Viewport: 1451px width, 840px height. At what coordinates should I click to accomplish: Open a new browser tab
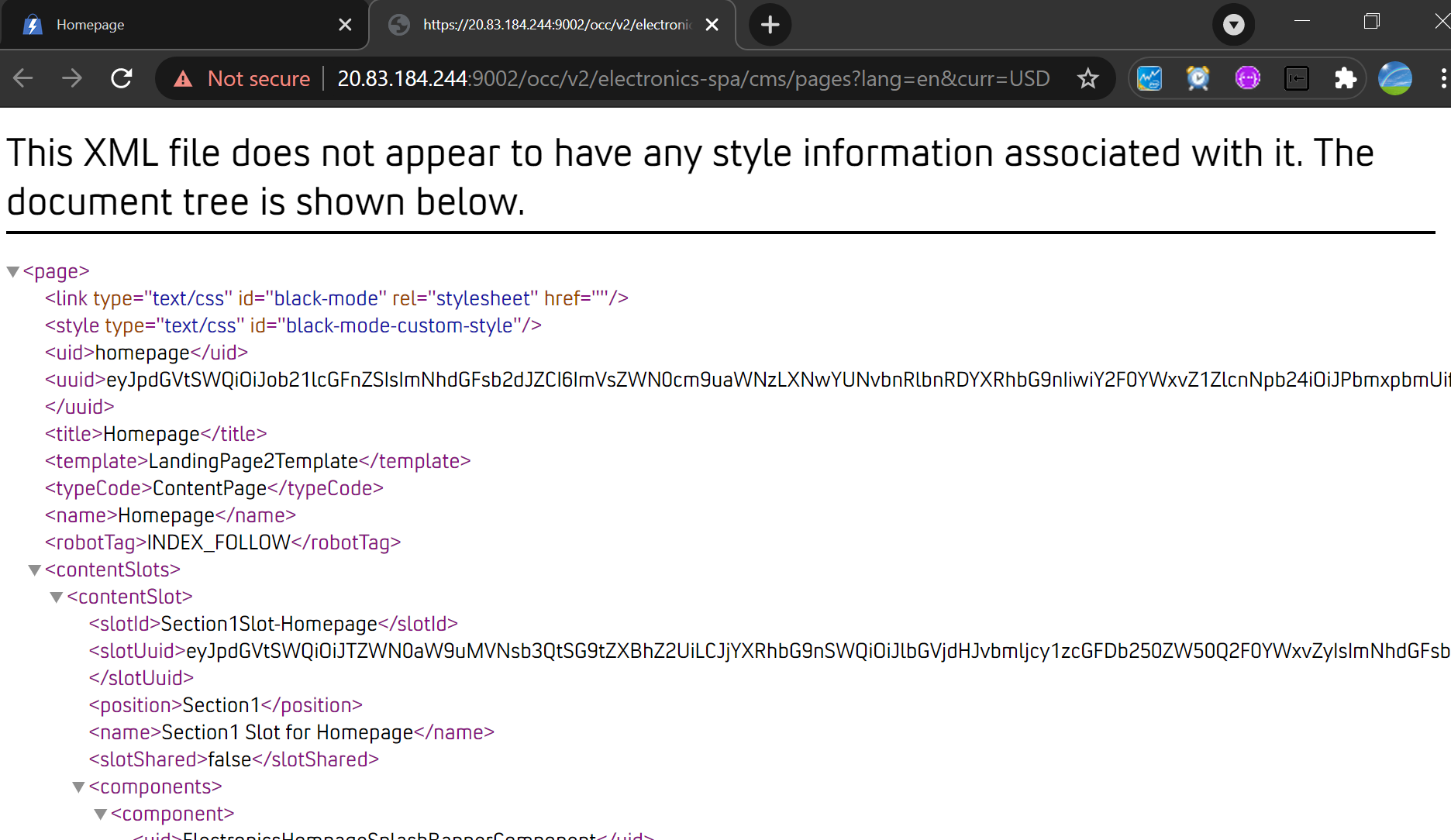coord(770,25)
